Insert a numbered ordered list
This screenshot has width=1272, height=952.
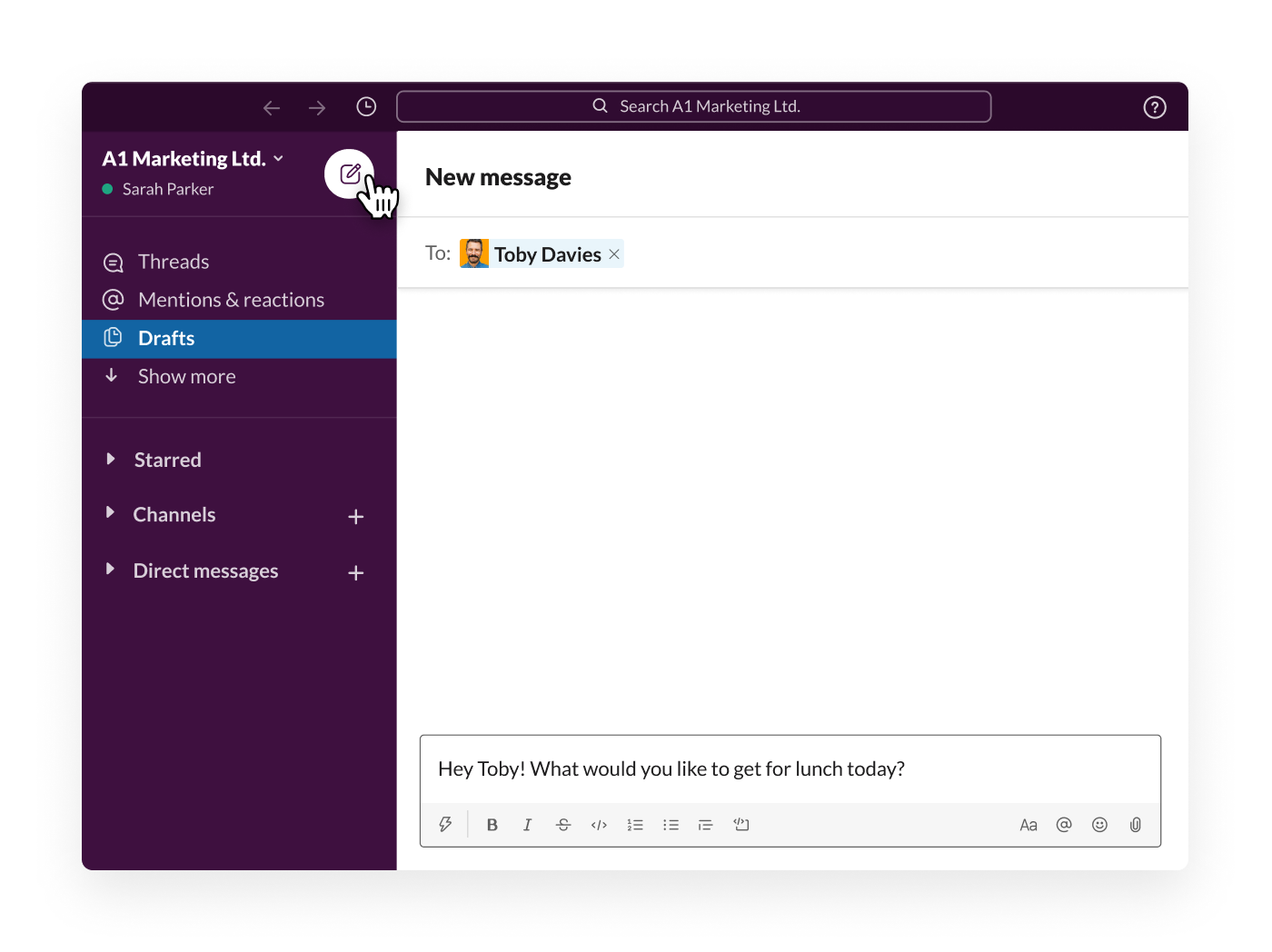tap(635, 825)
